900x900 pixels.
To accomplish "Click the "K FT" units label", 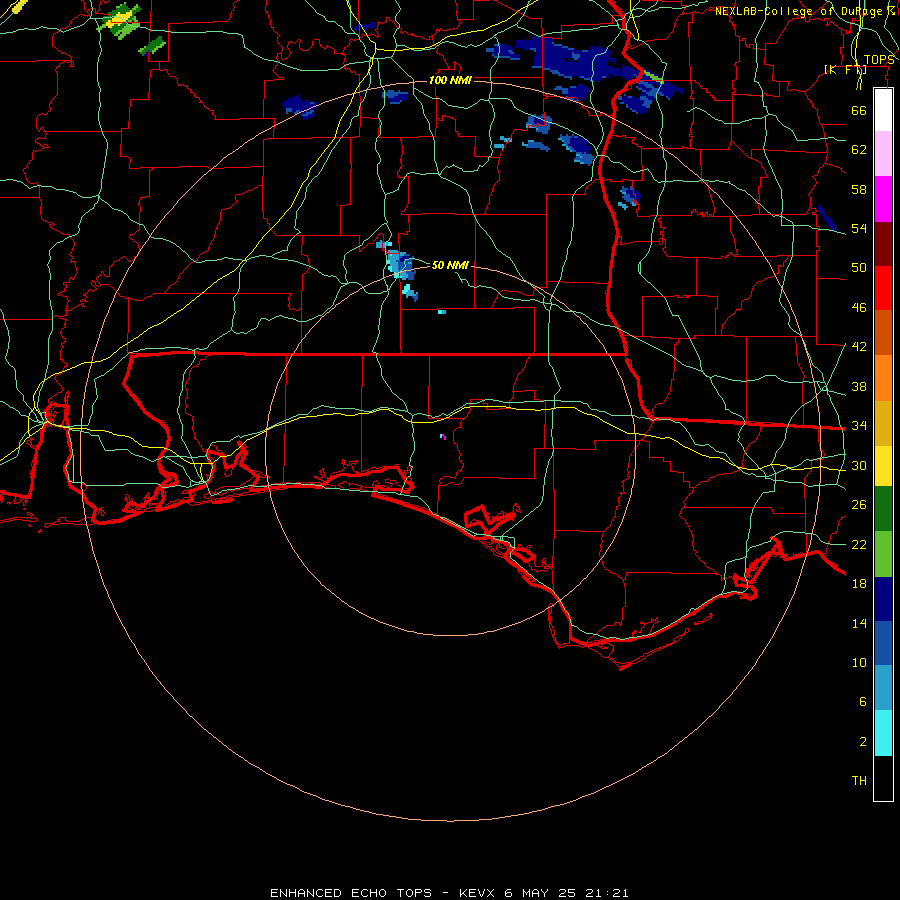I will pos(845,70).
